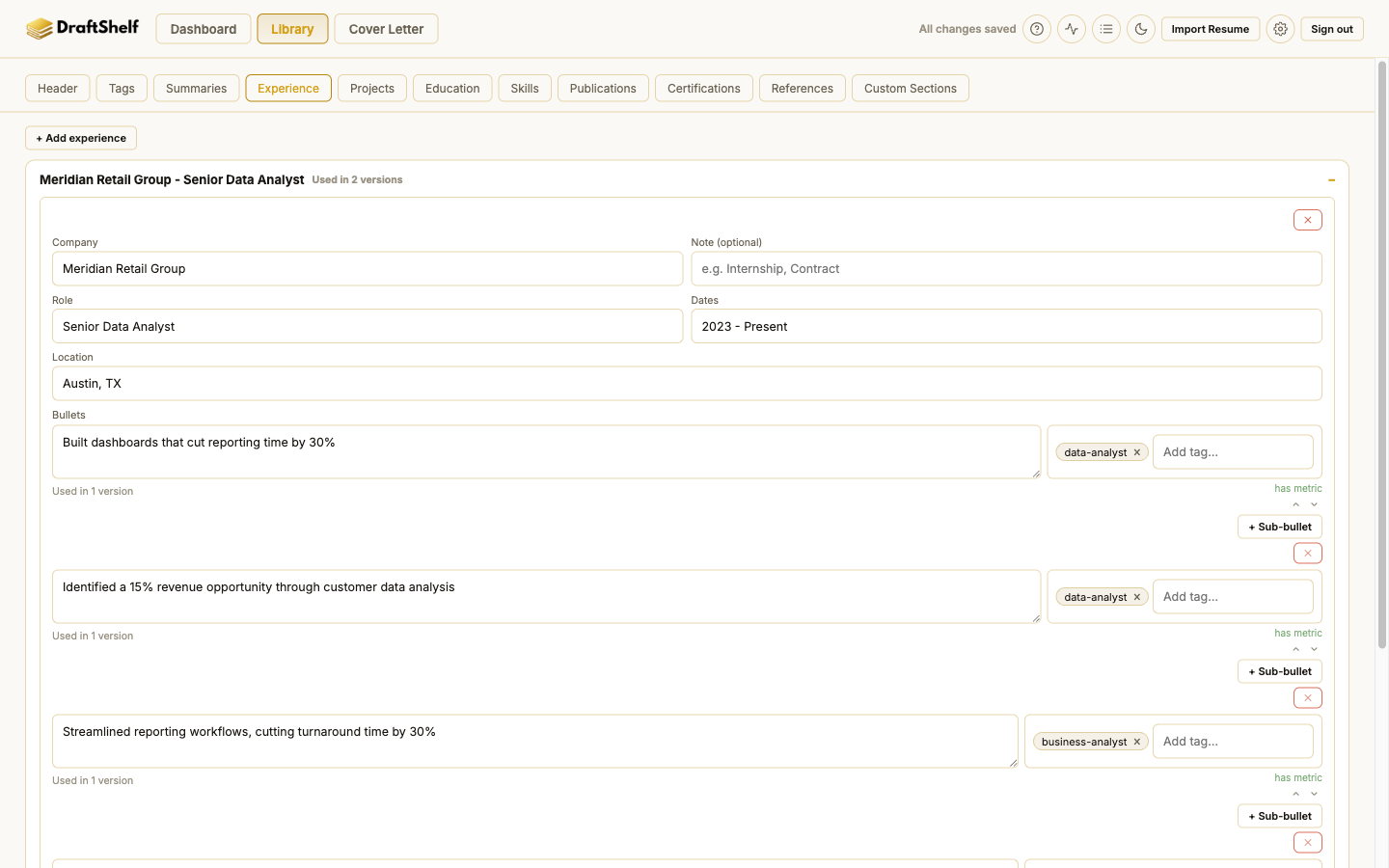Open the Projects tab
1389x868 pixels.
(x=372, y=88)
